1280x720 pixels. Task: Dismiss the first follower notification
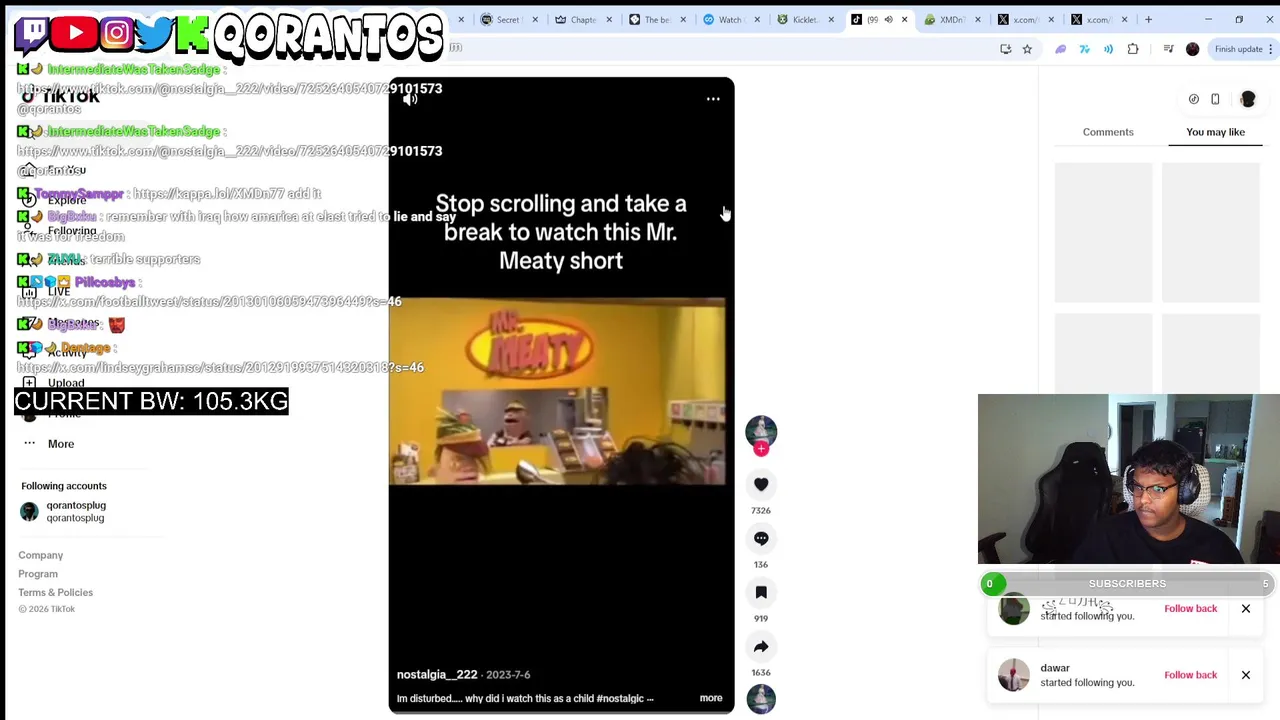click(x=1246, y=608)
